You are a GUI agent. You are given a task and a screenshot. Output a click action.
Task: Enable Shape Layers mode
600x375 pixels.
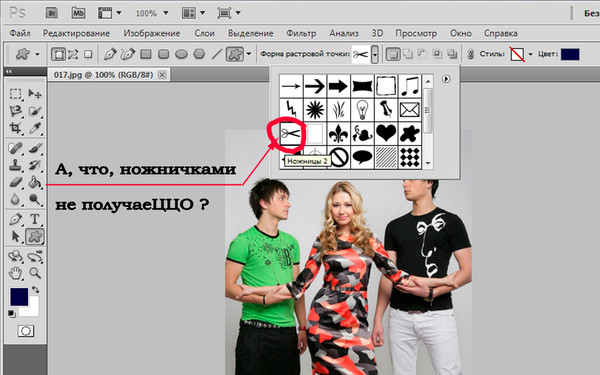[x=58, y=54]
